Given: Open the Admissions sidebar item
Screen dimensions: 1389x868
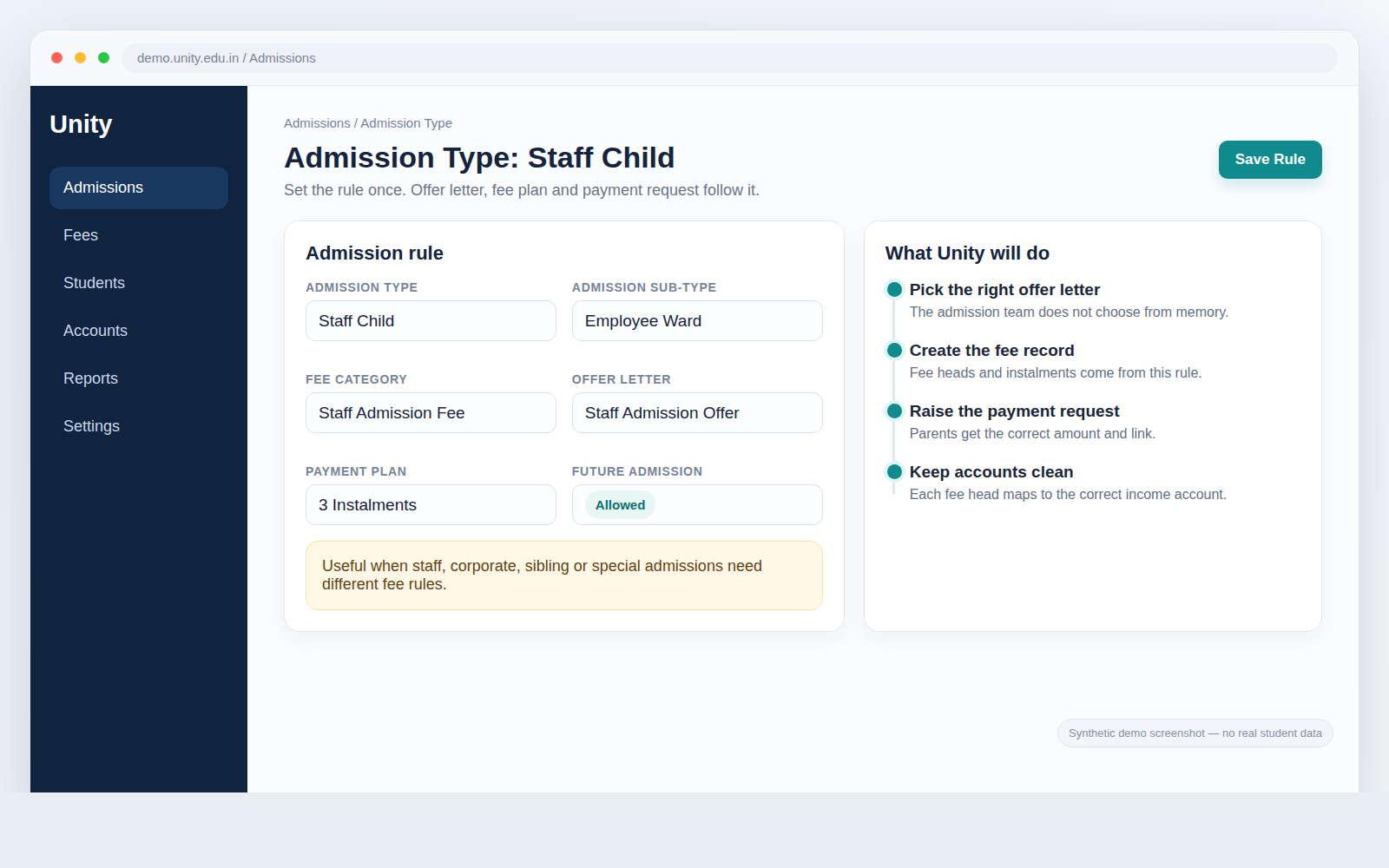Looking at the screenshot, I should coord(139,187).
